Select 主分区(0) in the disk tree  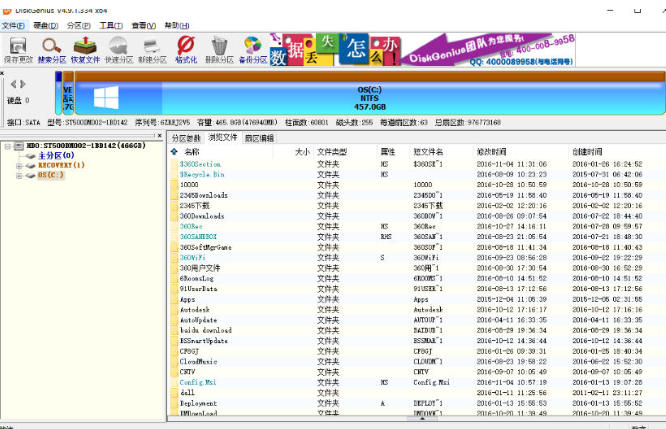click(x=56, y=156)
